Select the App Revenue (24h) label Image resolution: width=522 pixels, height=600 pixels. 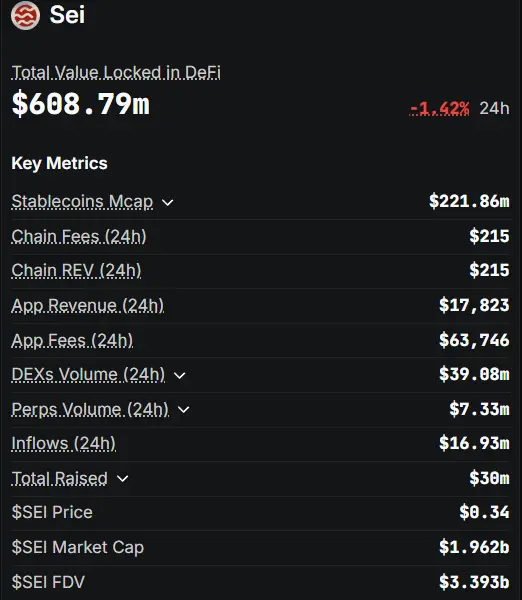point(88,306)
